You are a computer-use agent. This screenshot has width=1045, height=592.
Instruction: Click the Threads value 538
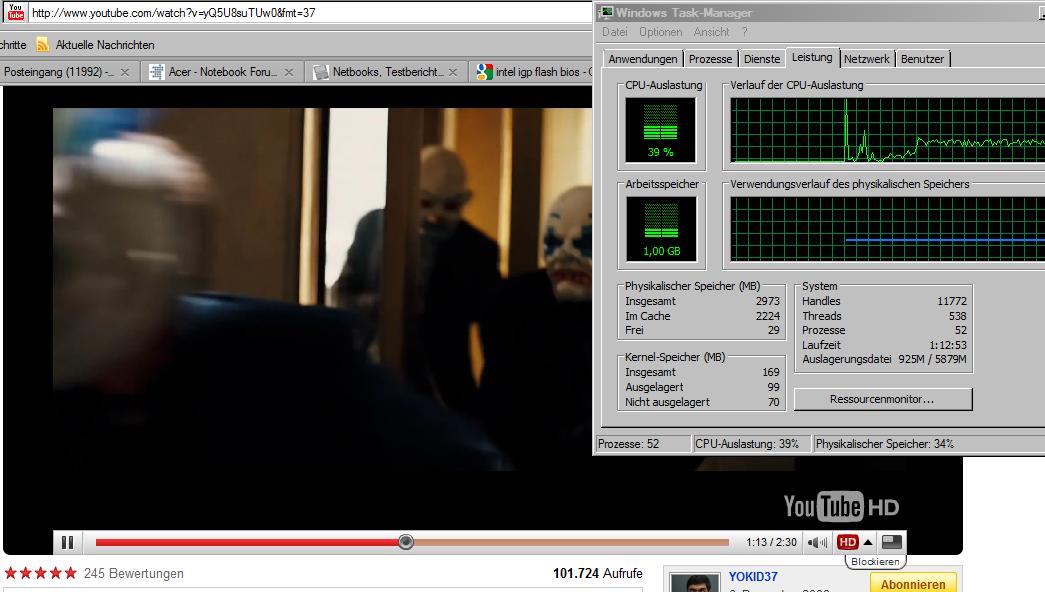[958, 316]
